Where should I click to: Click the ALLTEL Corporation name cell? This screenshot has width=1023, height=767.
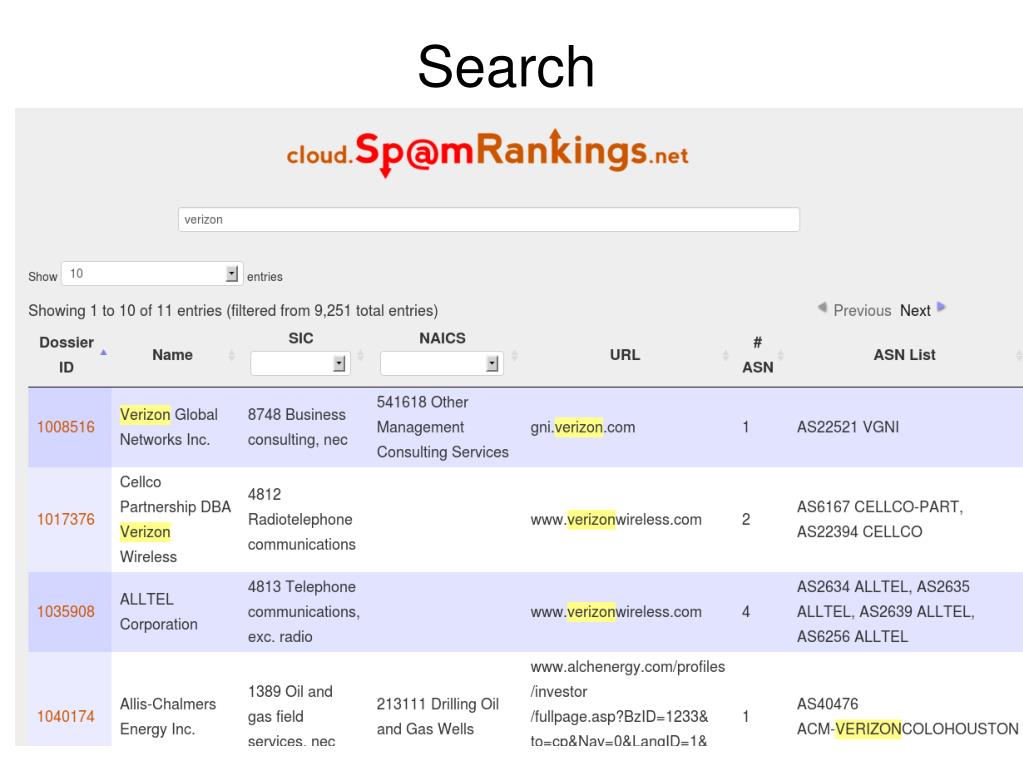pos(159,612)
